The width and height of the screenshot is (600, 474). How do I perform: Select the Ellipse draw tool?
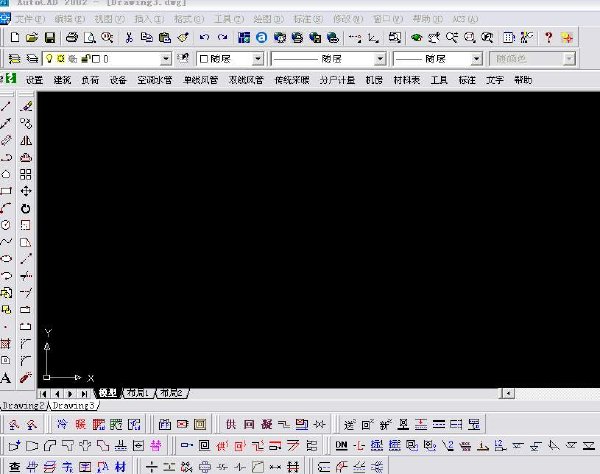tap(6, 259)
